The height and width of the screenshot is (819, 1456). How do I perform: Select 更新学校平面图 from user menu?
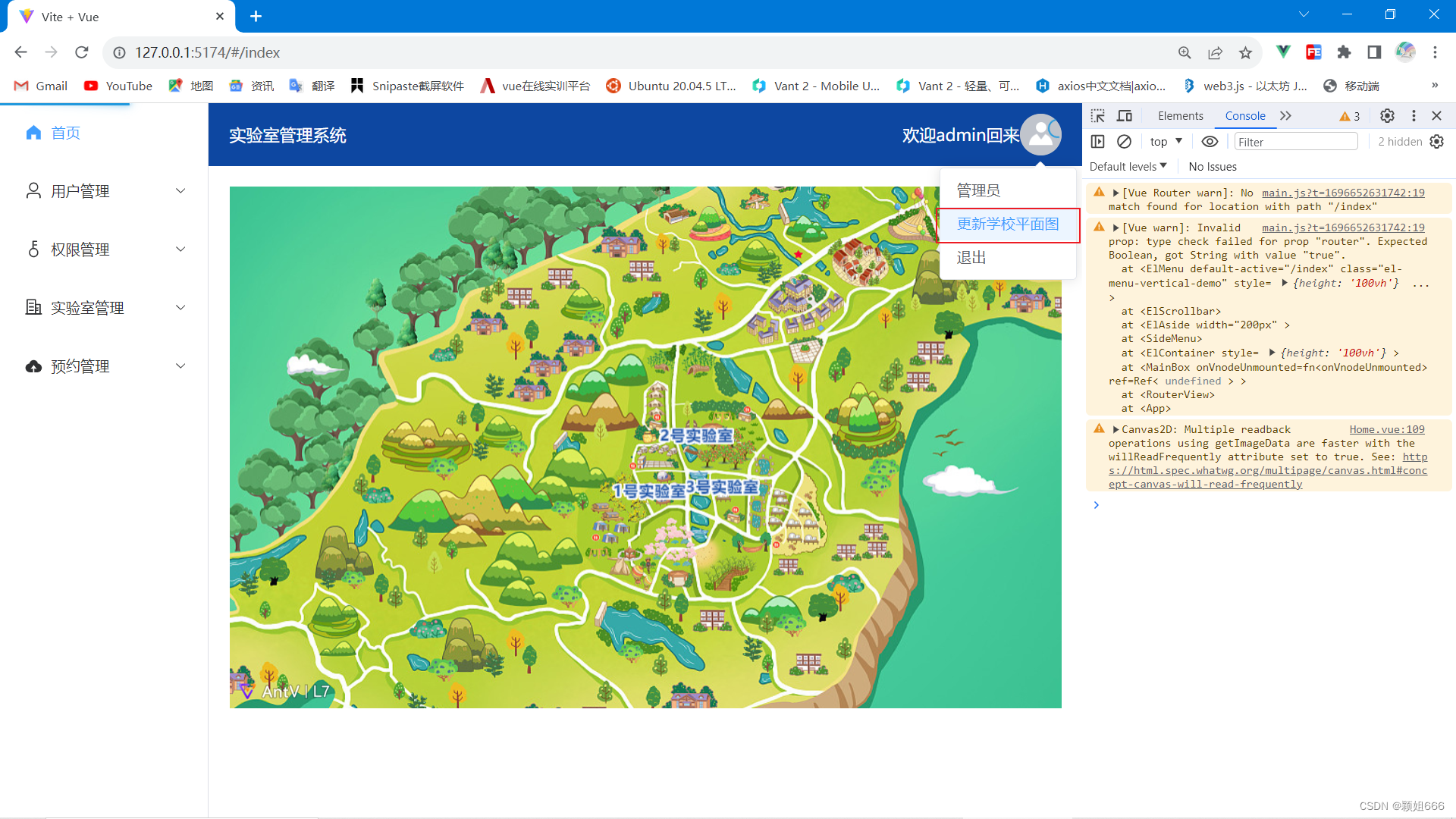pyautogui.click(x=1007, y=224)
